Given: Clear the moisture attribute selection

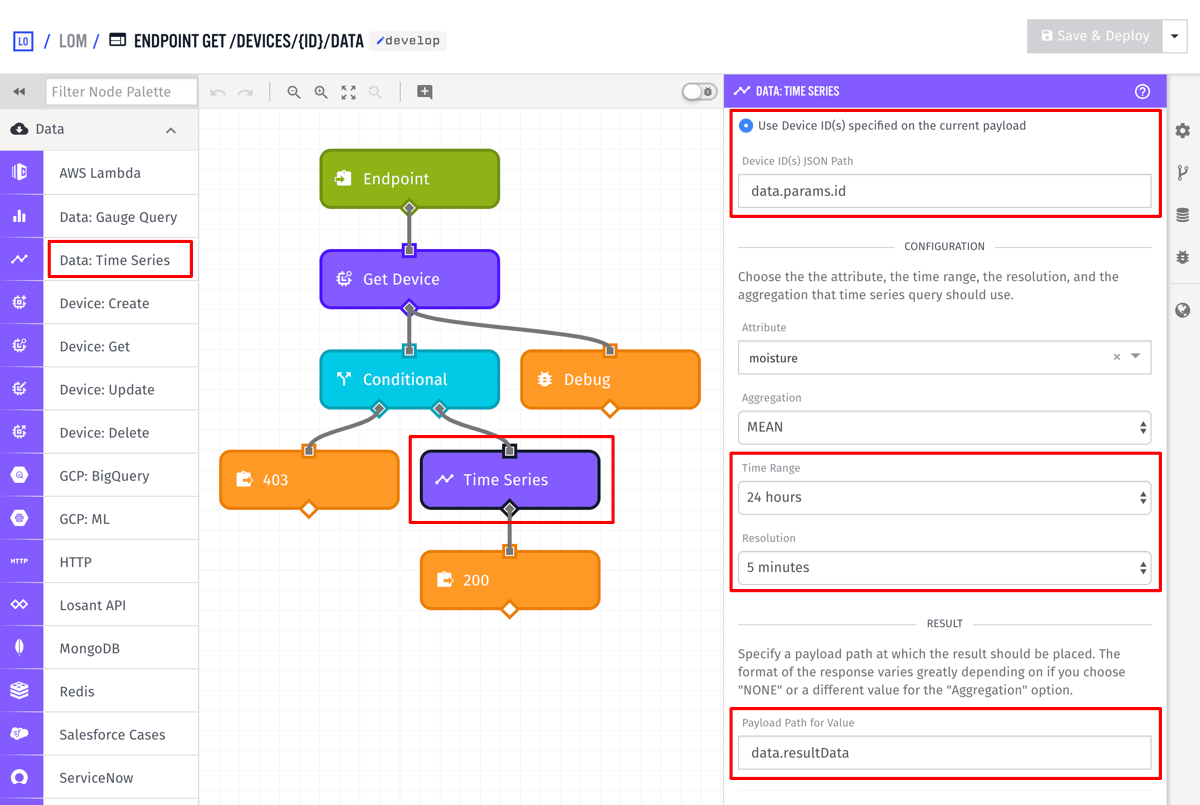Looking at the screenshot, I should pyautogui.click(x=1117, y=357).
